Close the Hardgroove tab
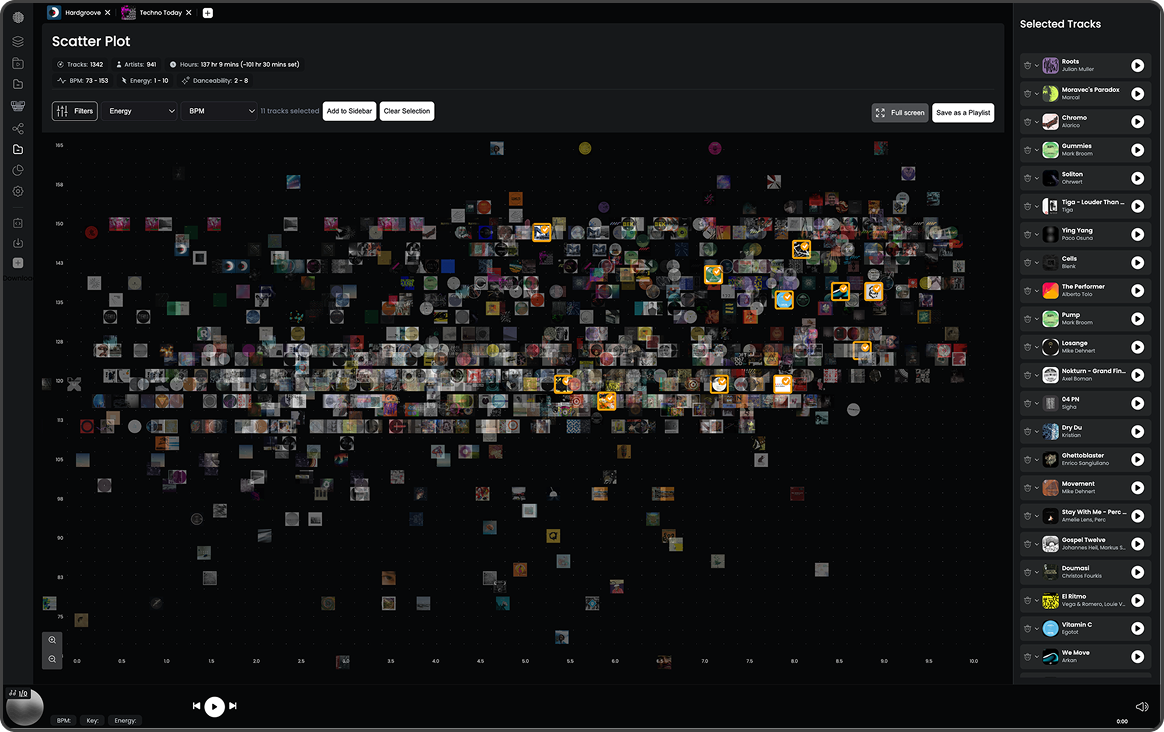Screen dimensions: 1164x732 (x=108, y=13)
